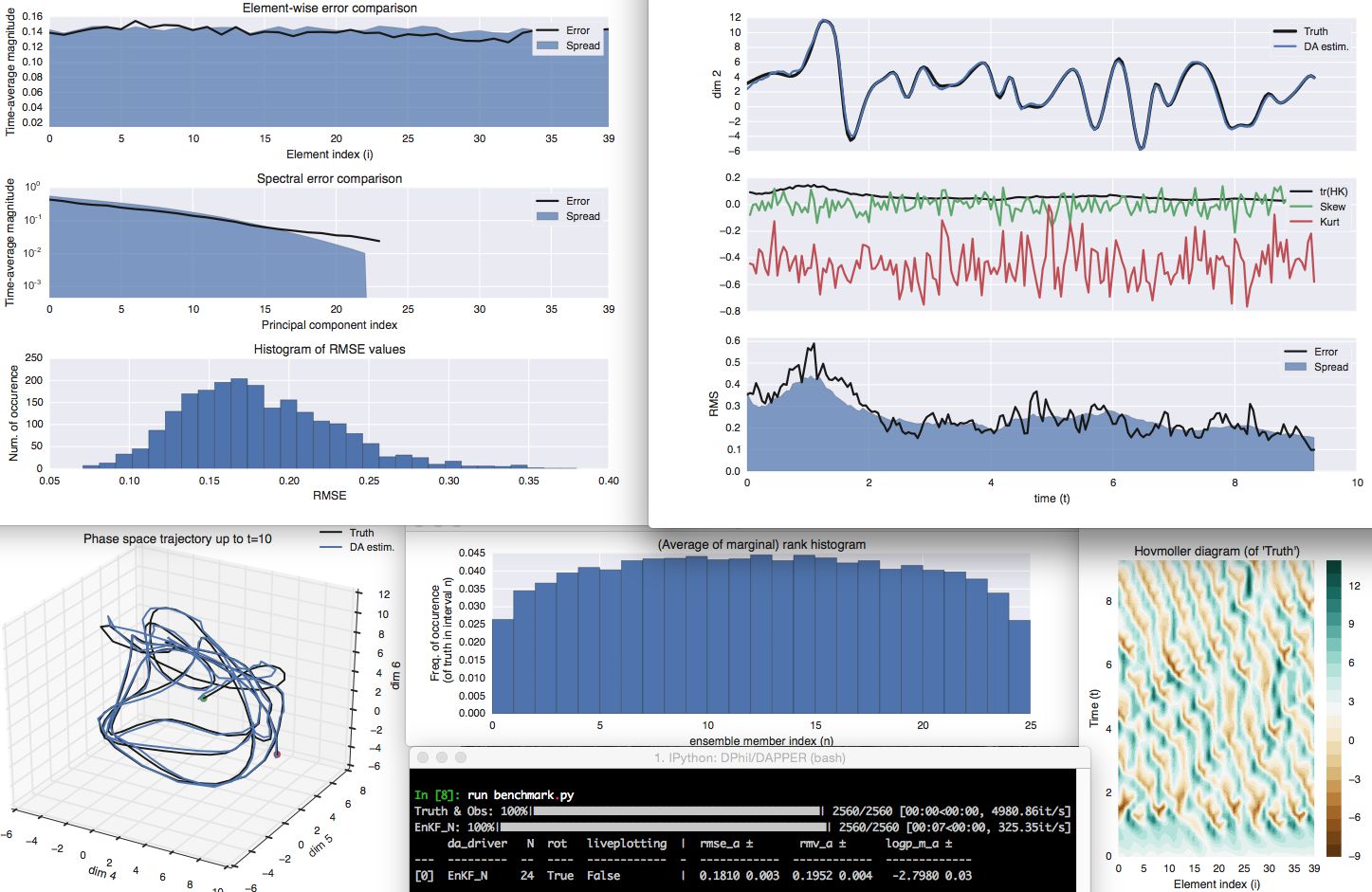Click the Spread swatch in Element-wise error legend

547,46
